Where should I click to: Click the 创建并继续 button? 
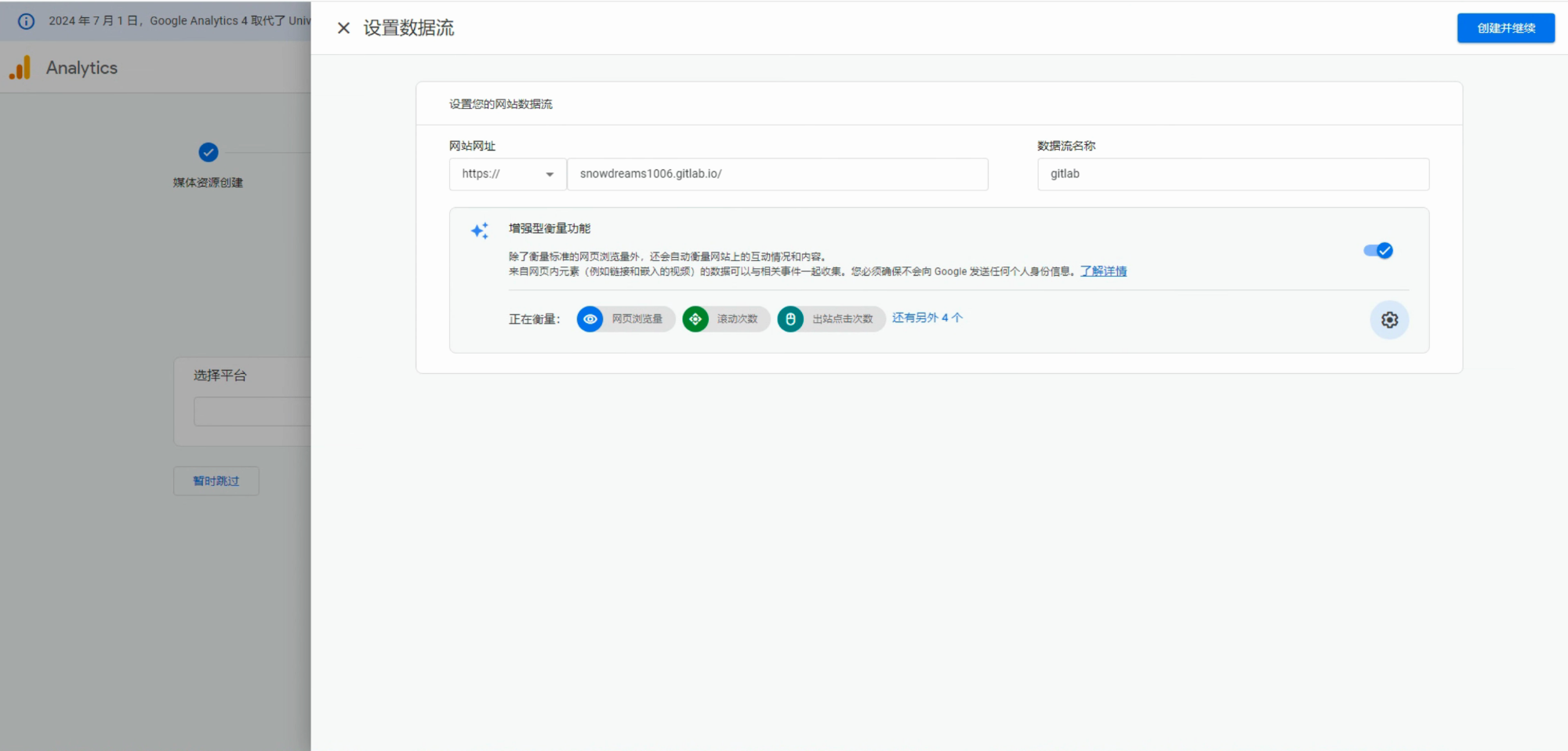click(x=1505, y=28)
